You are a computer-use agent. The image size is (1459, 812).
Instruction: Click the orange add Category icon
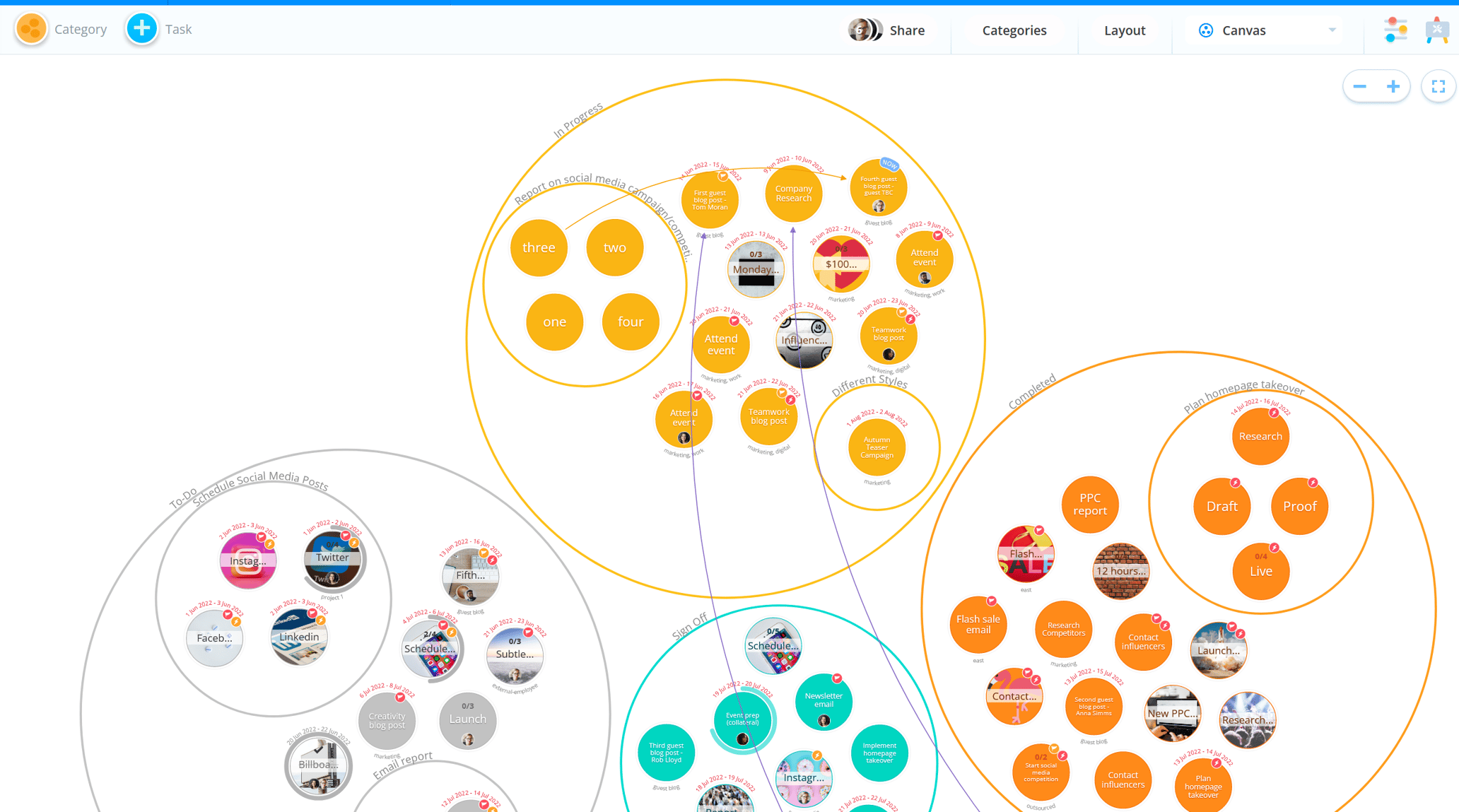31,29
